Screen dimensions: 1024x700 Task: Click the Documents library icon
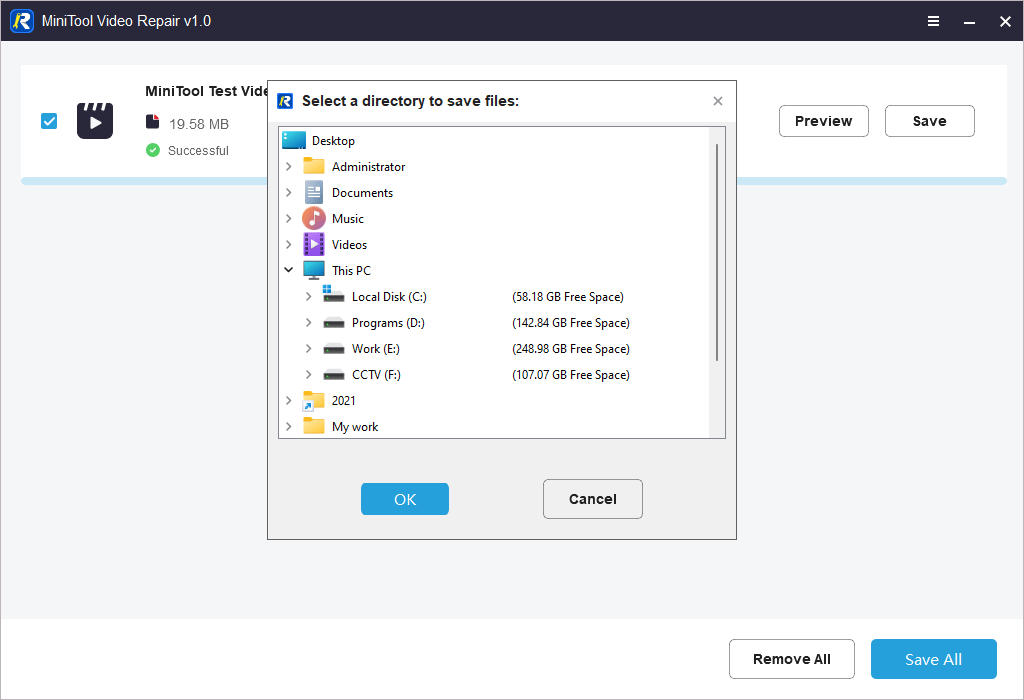point(313,193)
